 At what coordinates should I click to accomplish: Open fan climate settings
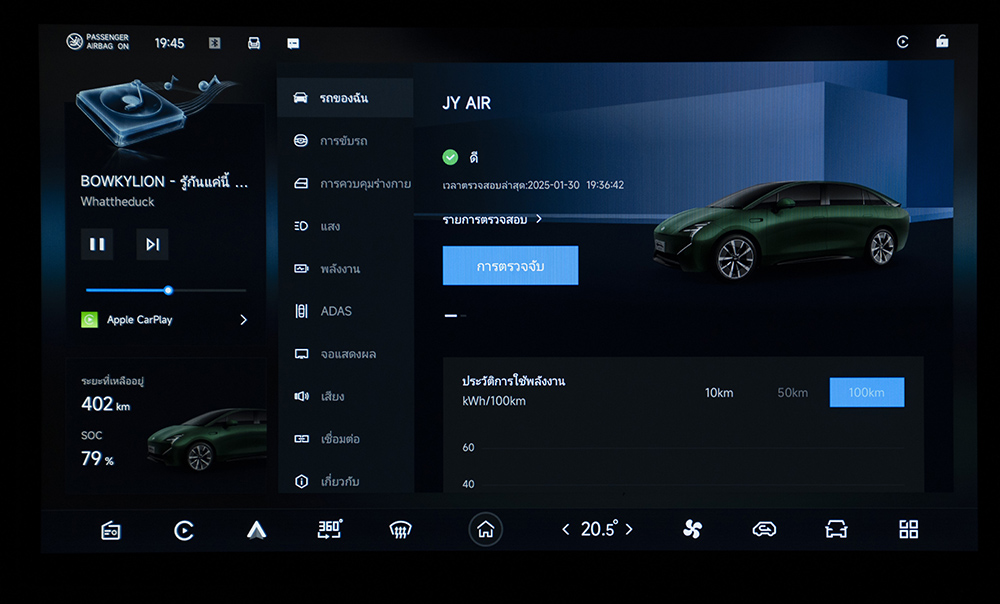(692, 530)
